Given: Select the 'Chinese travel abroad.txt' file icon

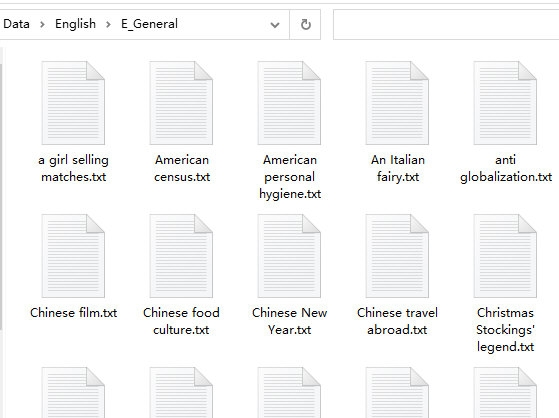Looking at the screenshot, I should coord(397,256).
